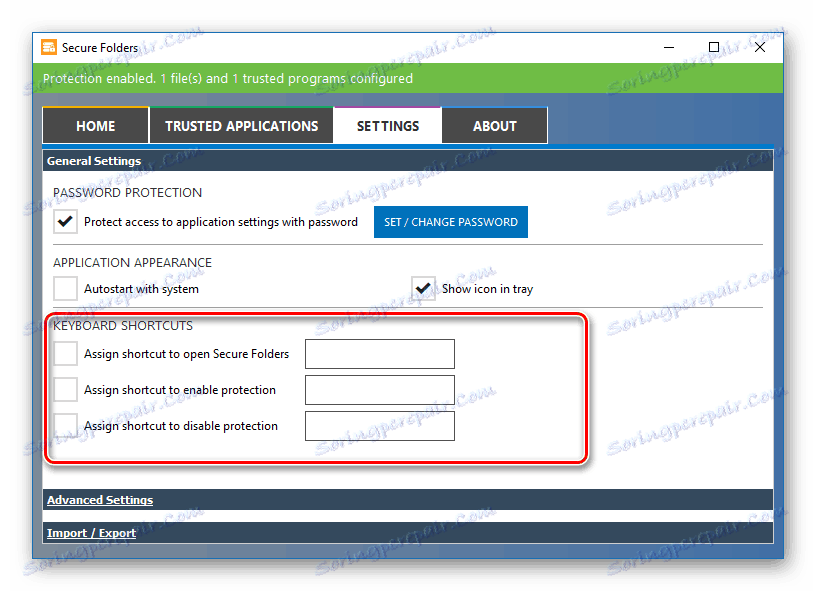Go to the ABOUT tab

click(x=494, y=125)
